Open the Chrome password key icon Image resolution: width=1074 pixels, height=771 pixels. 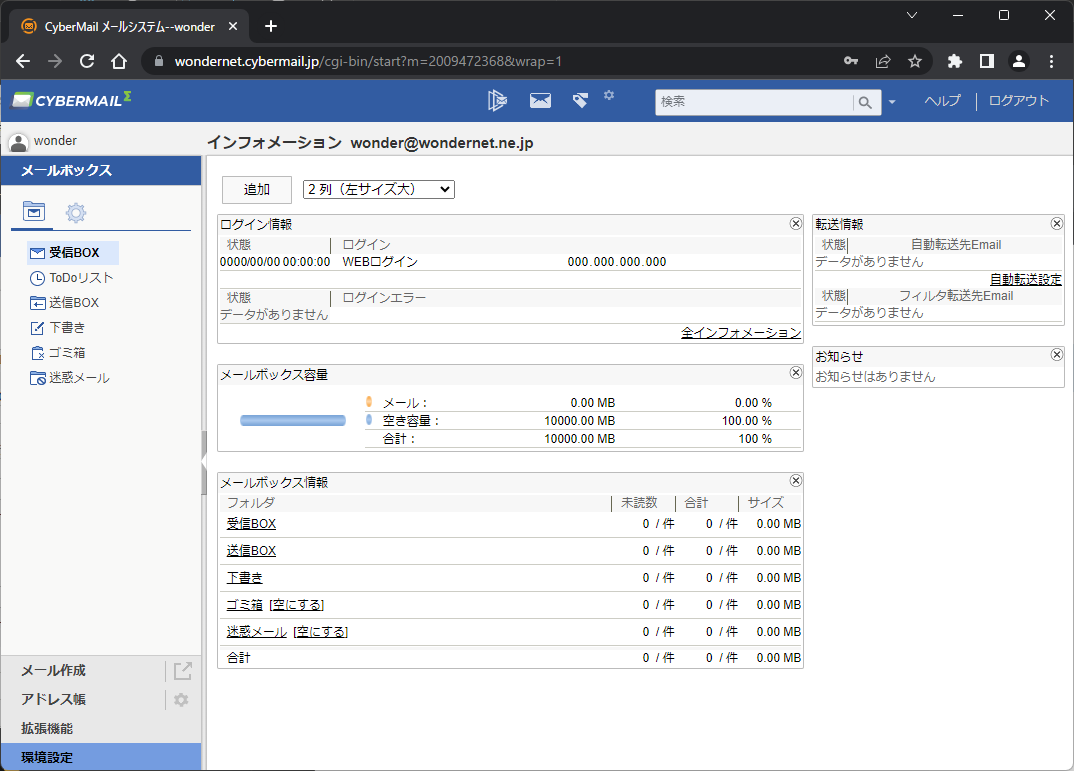(851, 61)
